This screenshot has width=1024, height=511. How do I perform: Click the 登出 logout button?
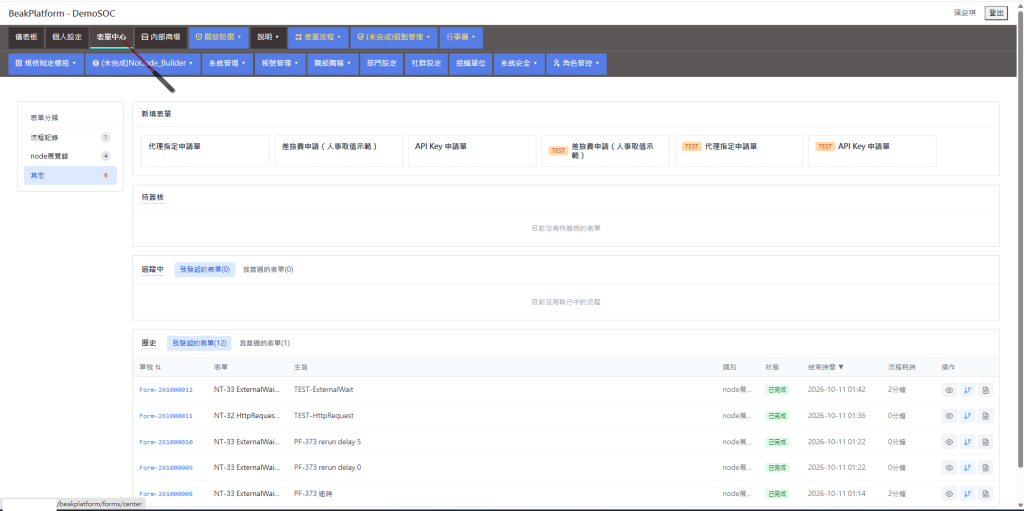tap(996, 13)
